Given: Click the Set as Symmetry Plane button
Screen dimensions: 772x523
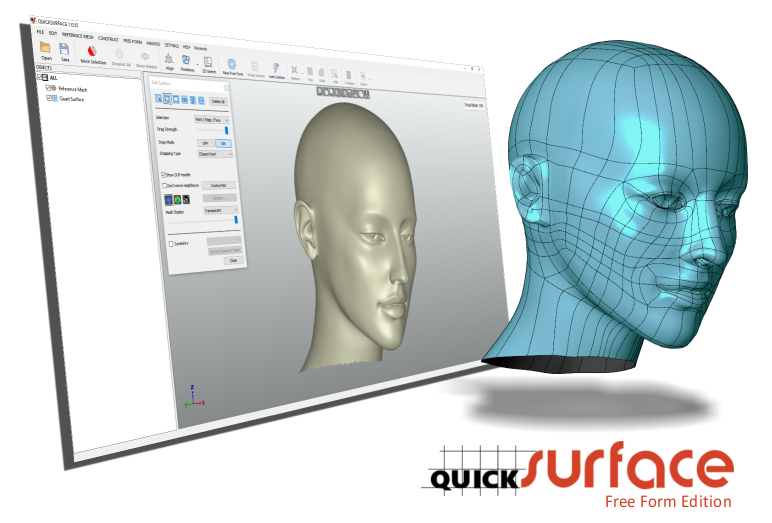Looking at the screenshot, I should tap(225, 251).
